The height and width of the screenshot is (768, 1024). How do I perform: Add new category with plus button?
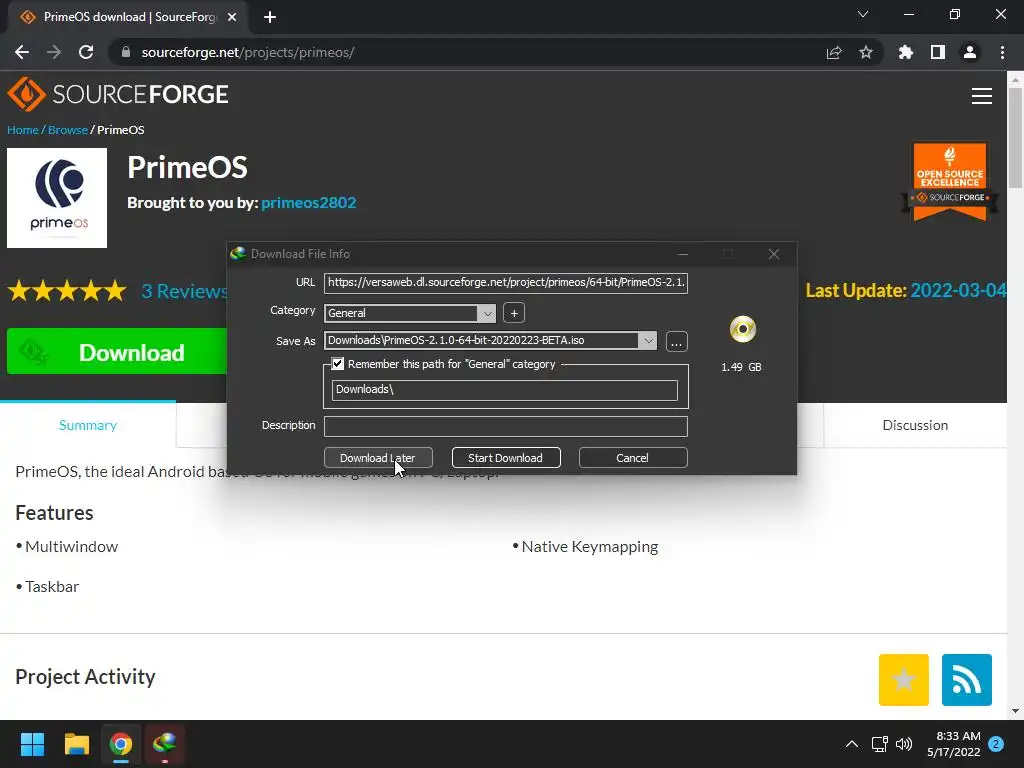coord(514,313)
